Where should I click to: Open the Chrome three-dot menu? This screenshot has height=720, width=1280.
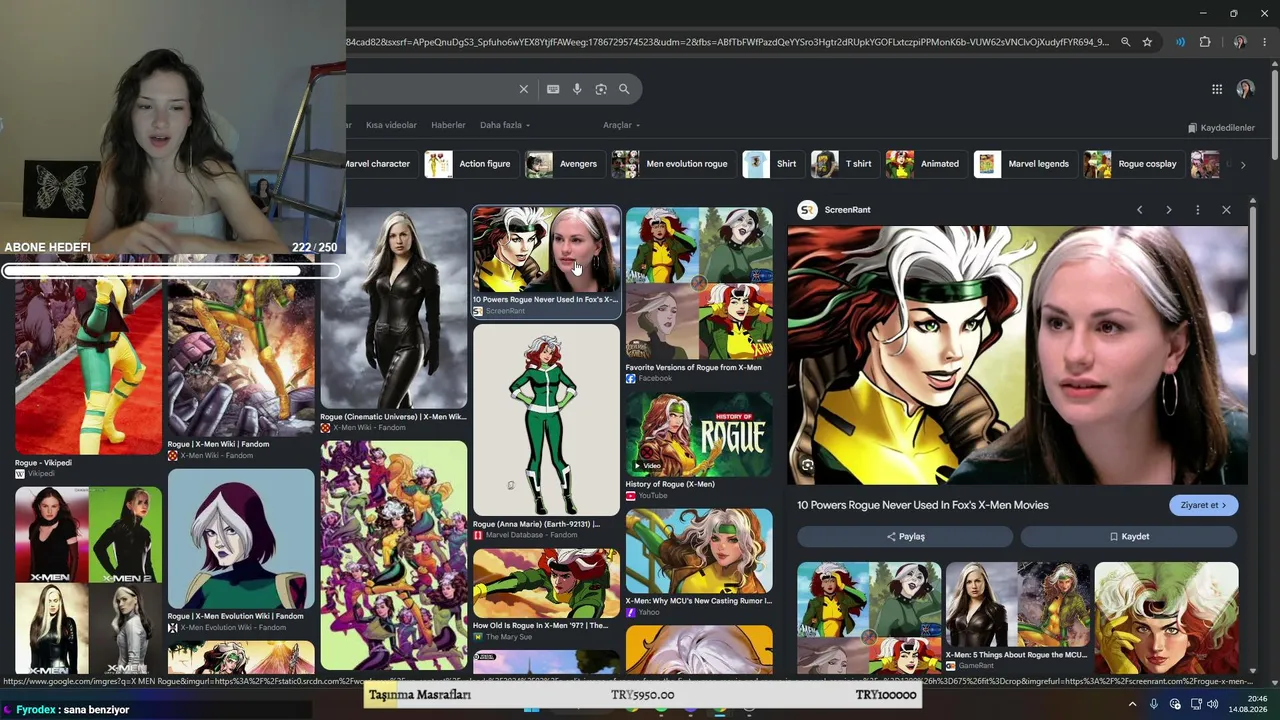click(x=1265, y=42)
